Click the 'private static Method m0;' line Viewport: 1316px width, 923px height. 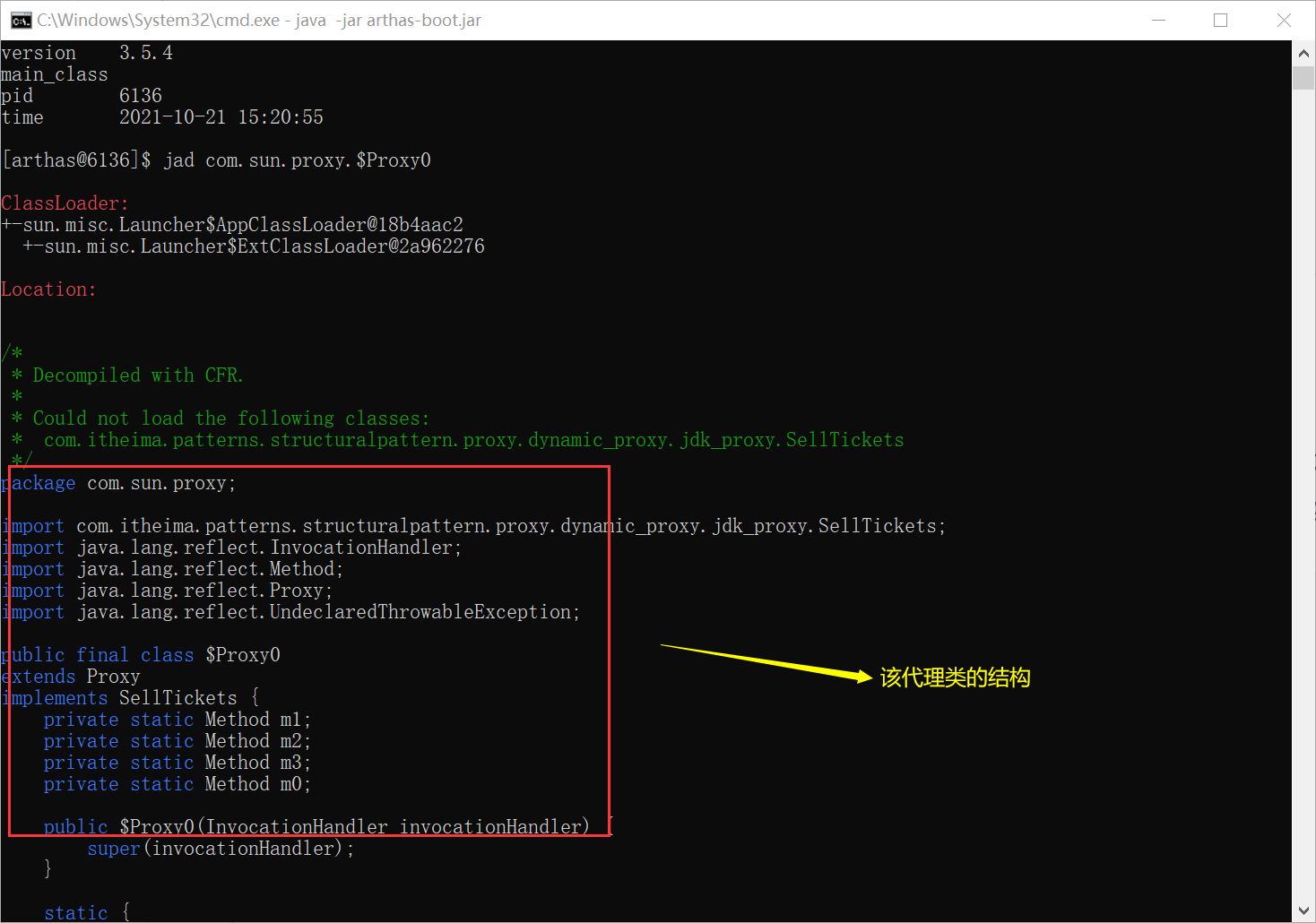177,784
